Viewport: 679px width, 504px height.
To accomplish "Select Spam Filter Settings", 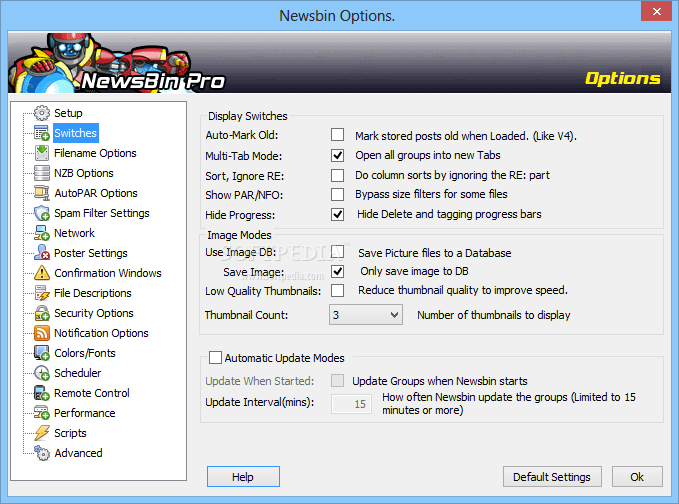I will pos(101,213).
